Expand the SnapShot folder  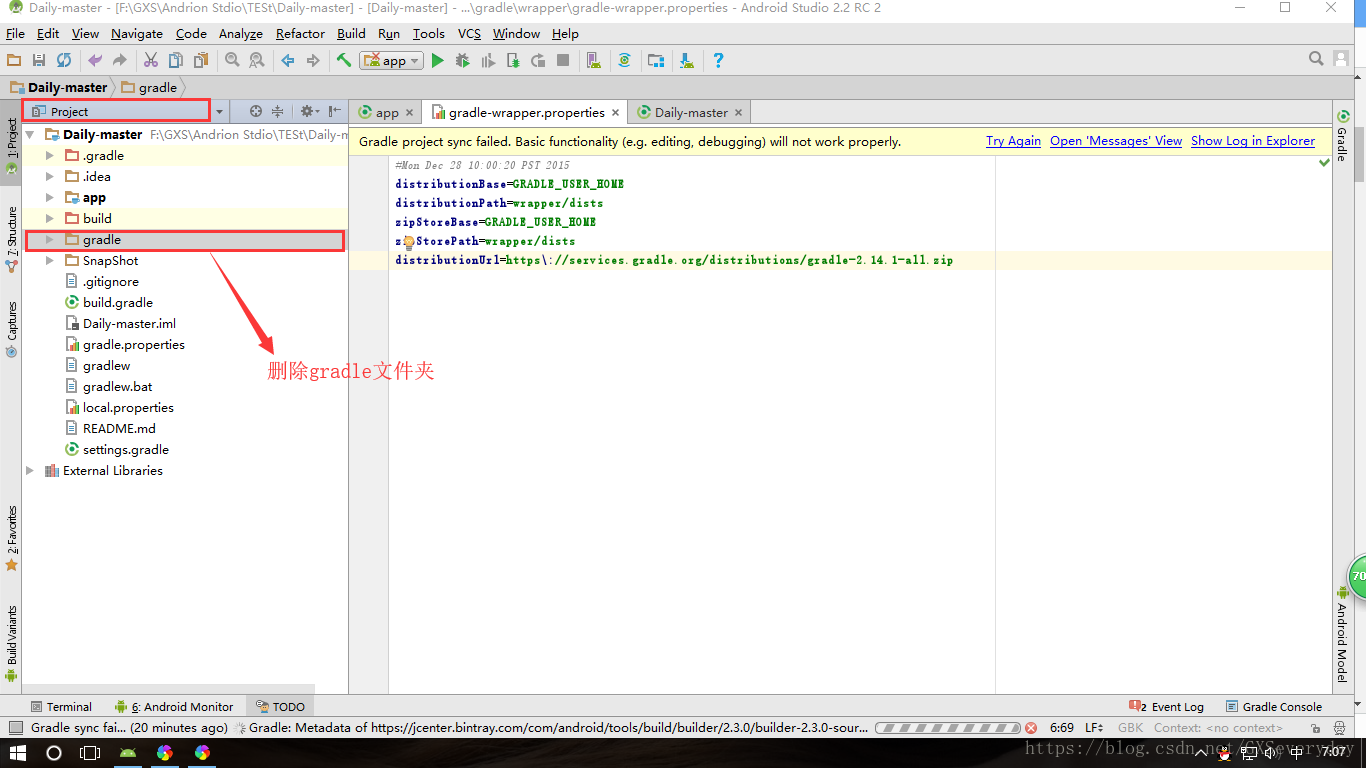(50, 260)
